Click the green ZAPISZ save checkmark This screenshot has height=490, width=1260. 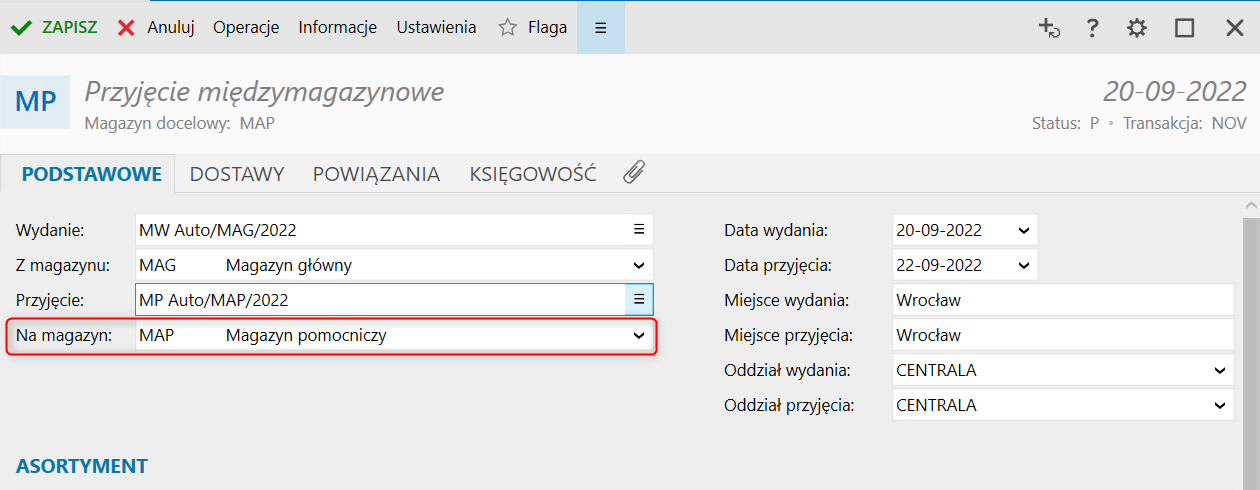tap(22, 28)
